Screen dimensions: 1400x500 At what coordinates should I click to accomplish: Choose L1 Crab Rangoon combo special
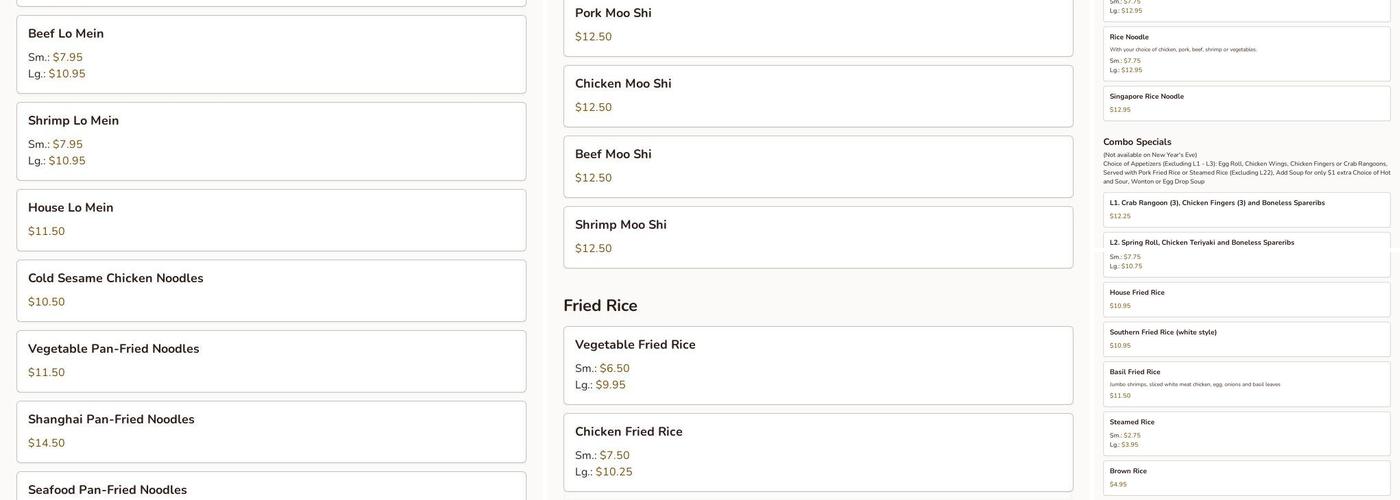point(1246,209)
